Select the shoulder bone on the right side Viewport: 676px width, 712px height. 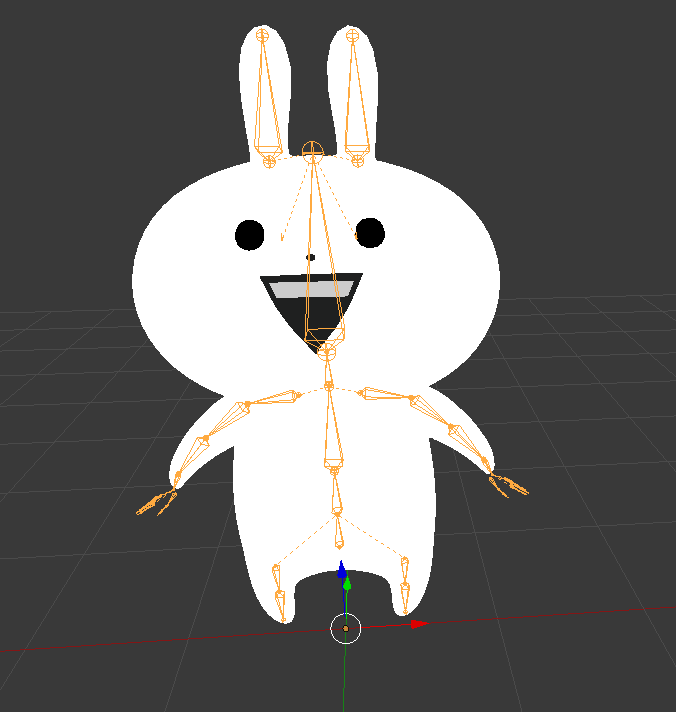pos(386,394)
